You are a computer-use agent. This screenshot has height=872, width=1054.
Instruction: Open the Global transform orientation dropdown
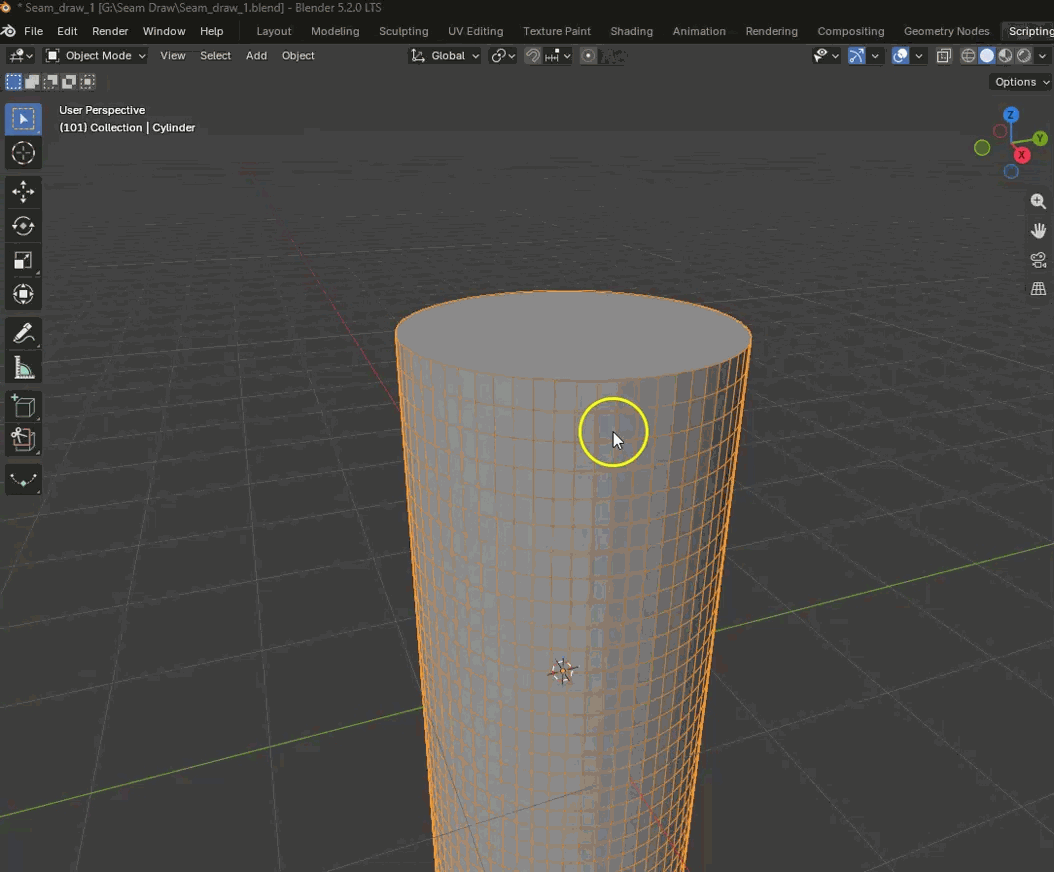coord(444,56)
